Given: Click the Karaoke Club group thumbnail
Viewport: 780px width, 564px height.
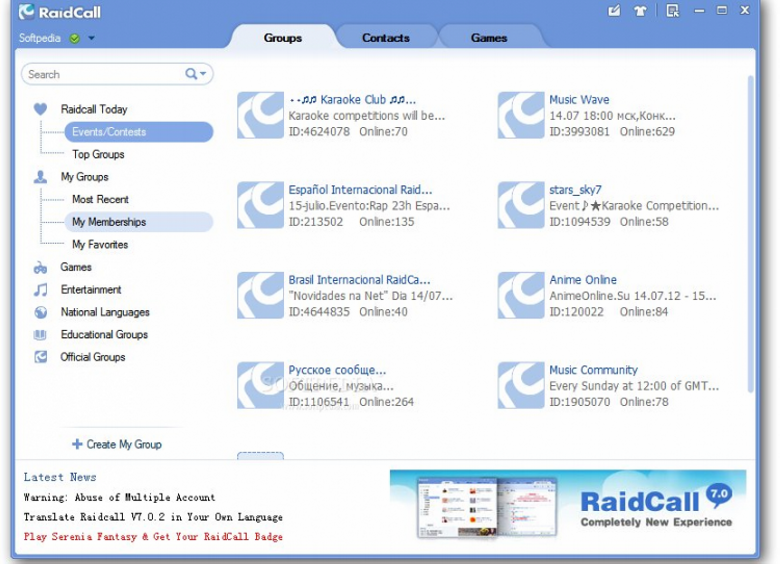Looking at the screenshot, I should point(260,115).
